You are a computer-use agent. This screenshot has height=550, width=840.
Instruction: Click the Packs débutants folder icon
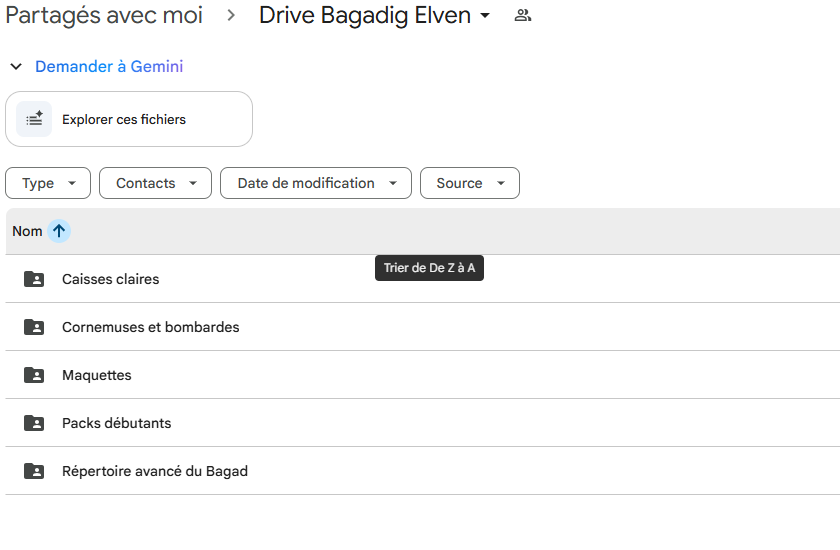pyautogui.click(x=34, y=423)
